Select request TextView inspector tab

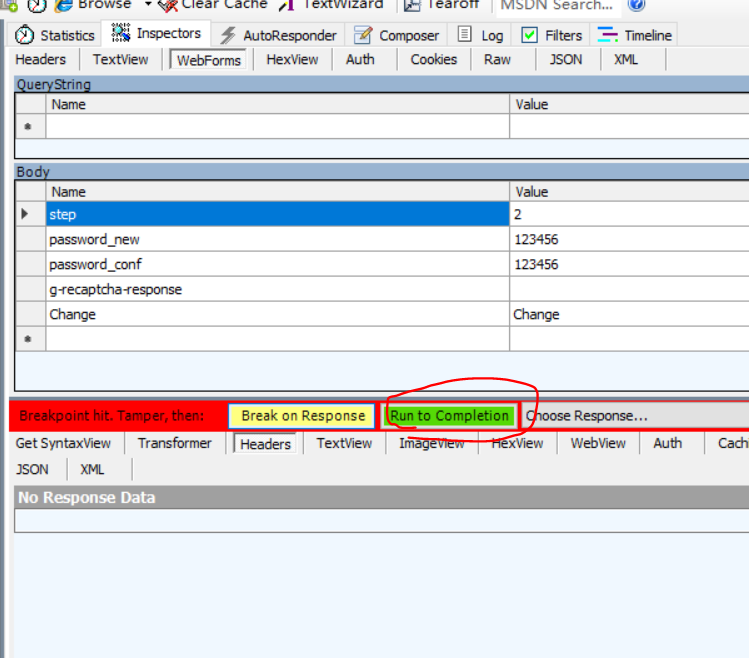click(x=120, y=60)
